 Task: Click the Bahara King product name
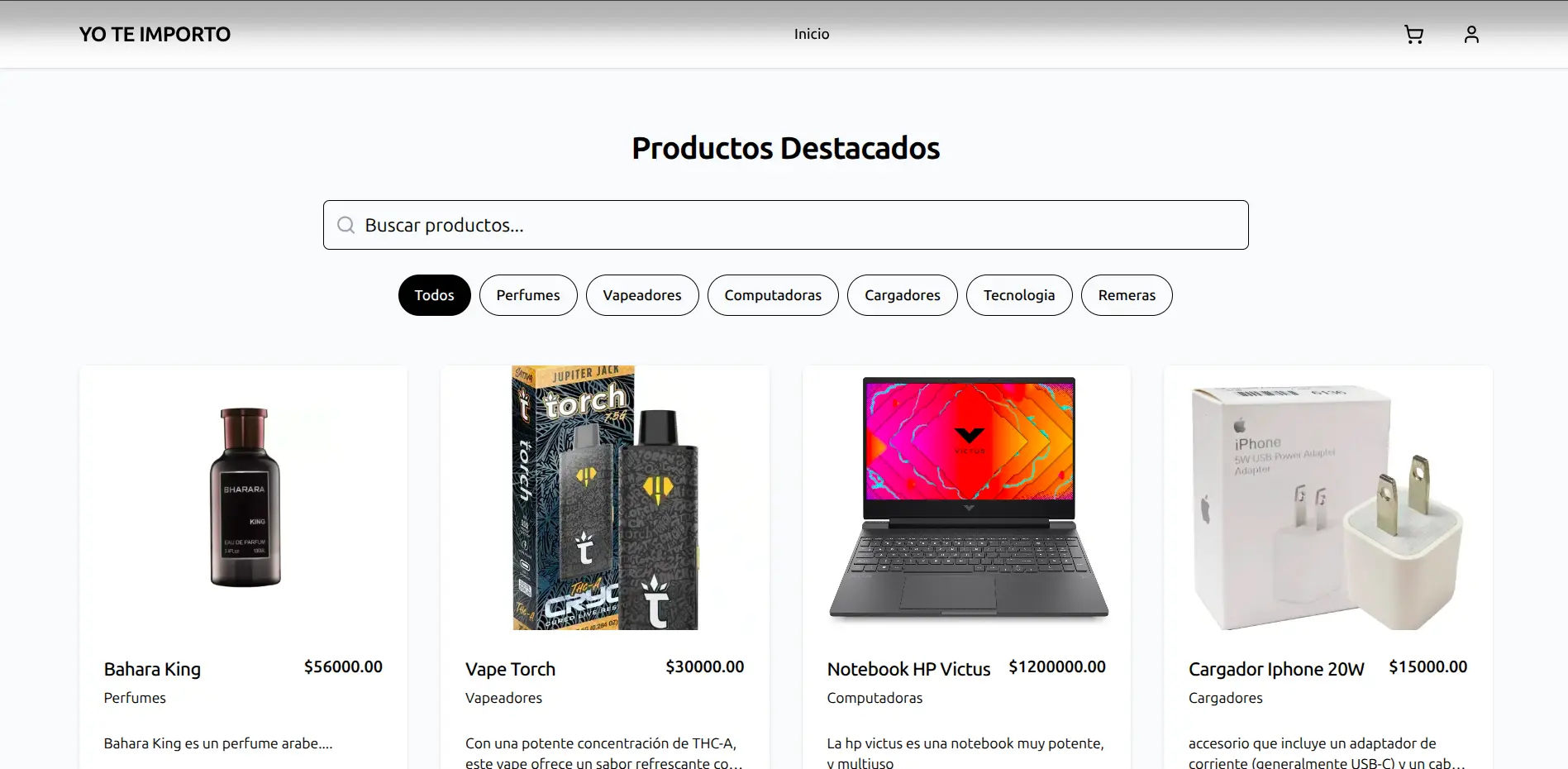pos(152,669)
